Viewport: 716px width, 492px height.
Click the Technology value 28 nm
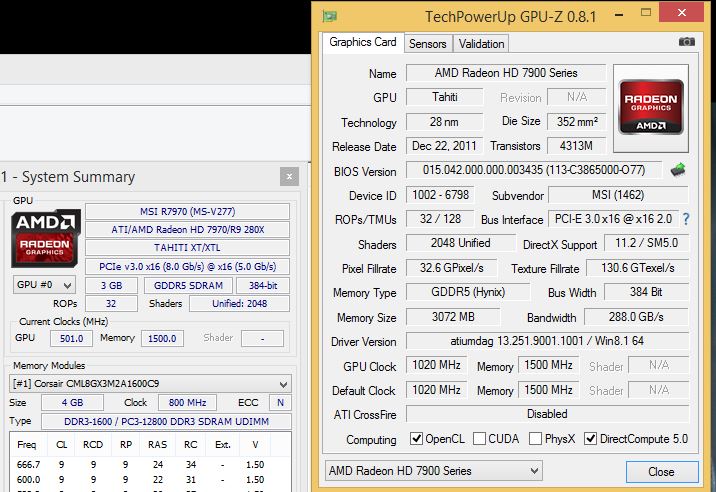coord(444,122)
